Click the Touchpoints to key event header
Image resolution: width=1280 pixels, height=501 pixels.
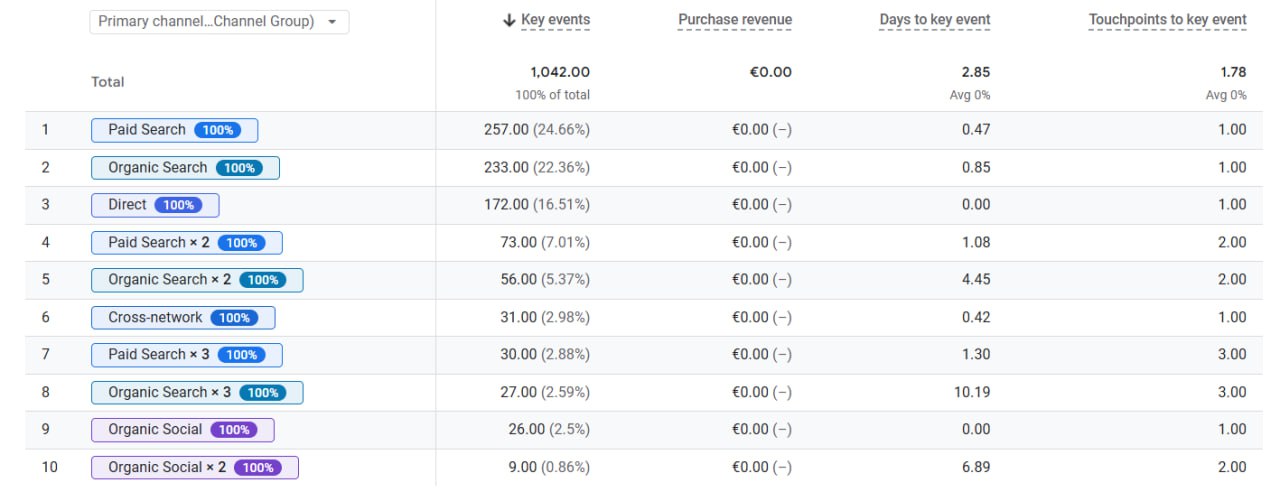(x=1167, y=20)
